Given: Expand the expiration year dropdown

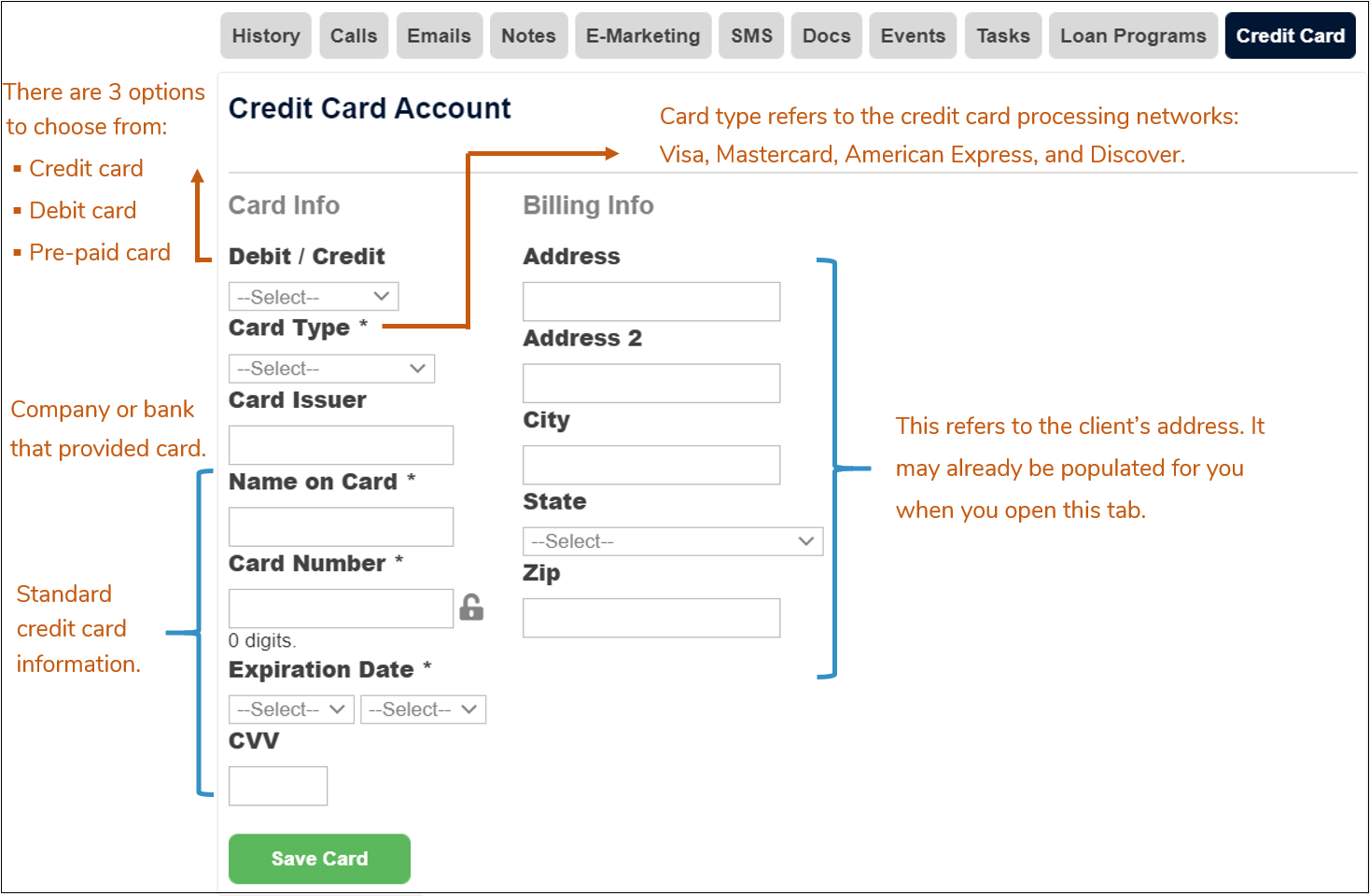Looking at the screenshot, I should tap(423, 708).
